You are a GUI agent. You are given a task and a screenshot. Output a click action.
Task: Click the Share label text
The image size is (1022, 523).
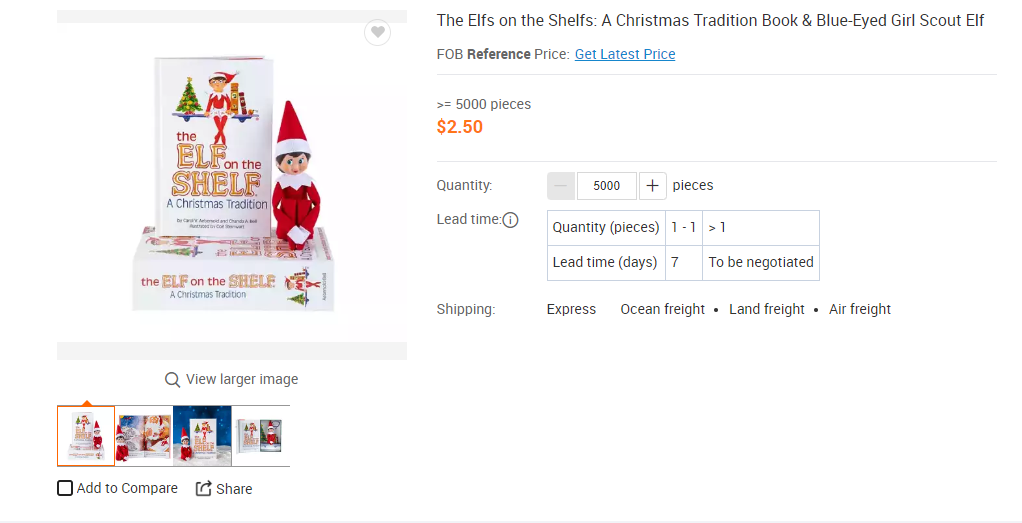(x=234, y=489)
